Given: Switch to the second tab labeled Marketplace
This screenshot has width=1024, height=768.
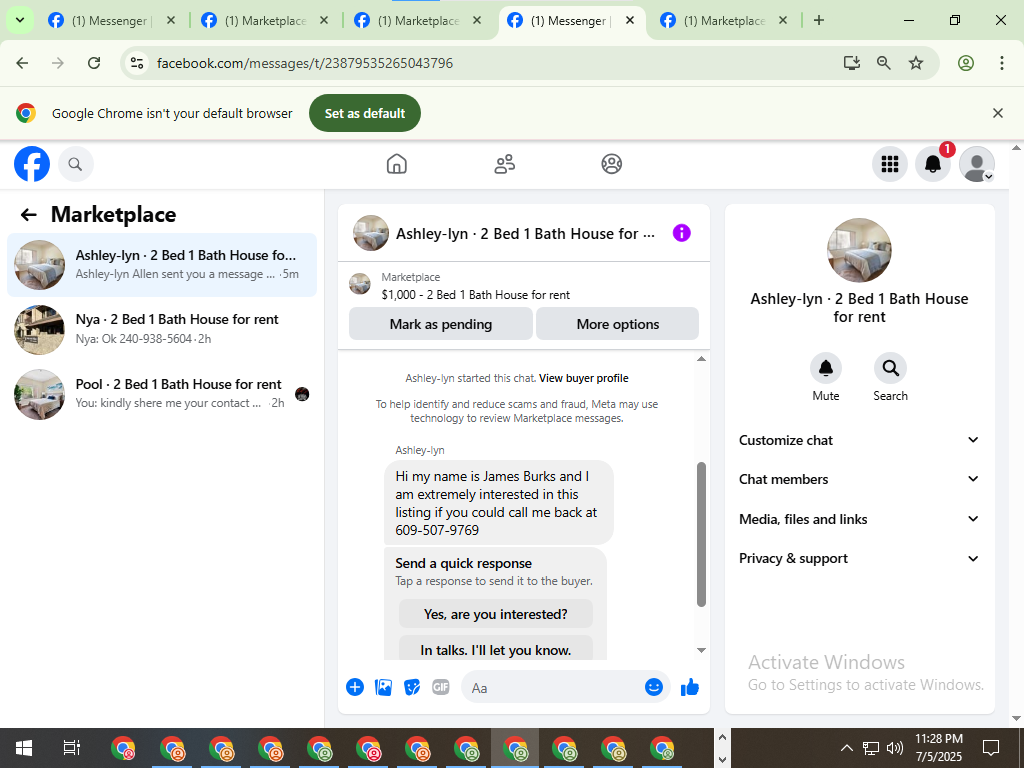Looking at the screenshot, I should pos(265,21).
